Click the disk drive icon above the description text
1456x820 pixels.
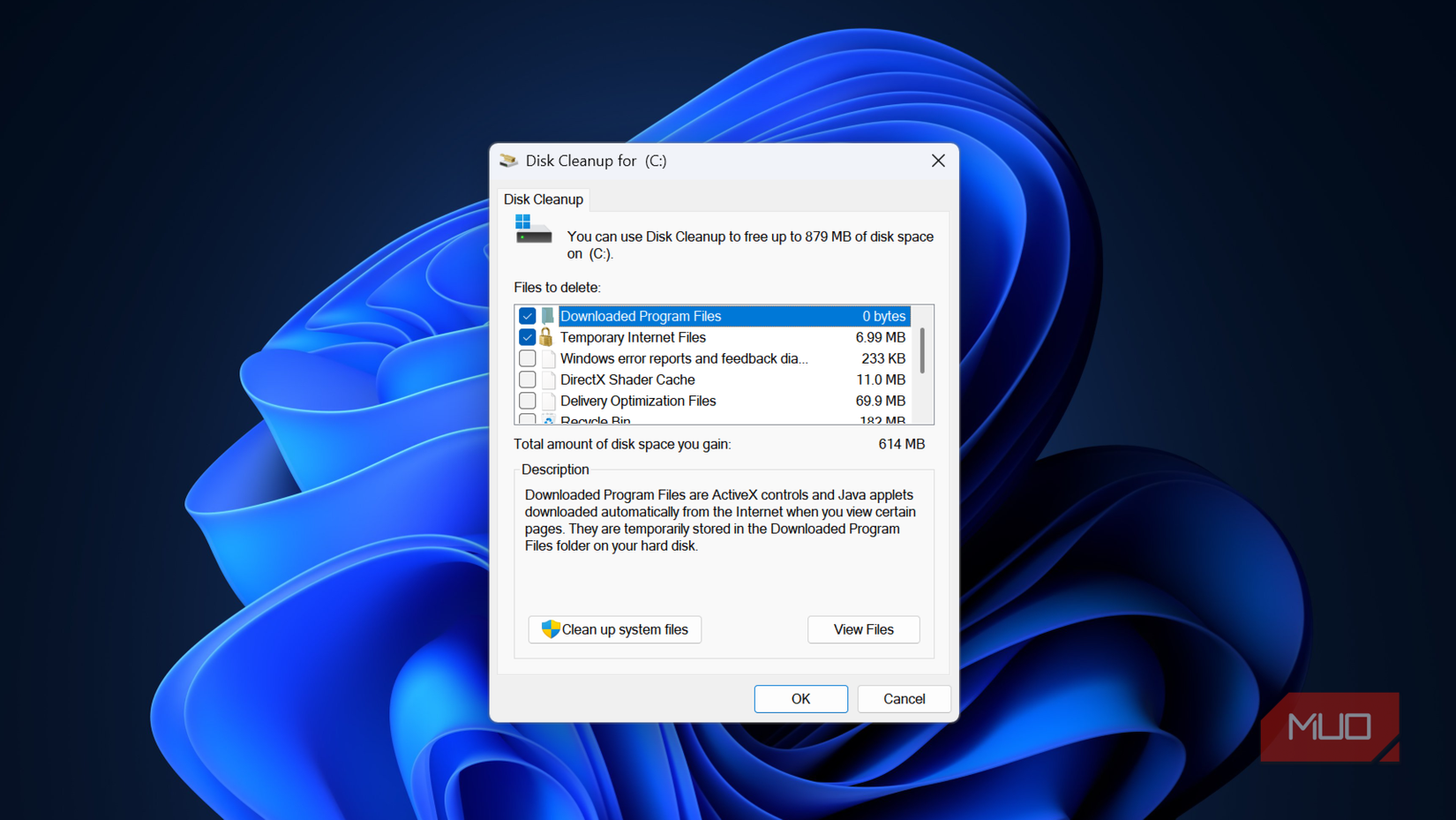[x=533, y=231]
